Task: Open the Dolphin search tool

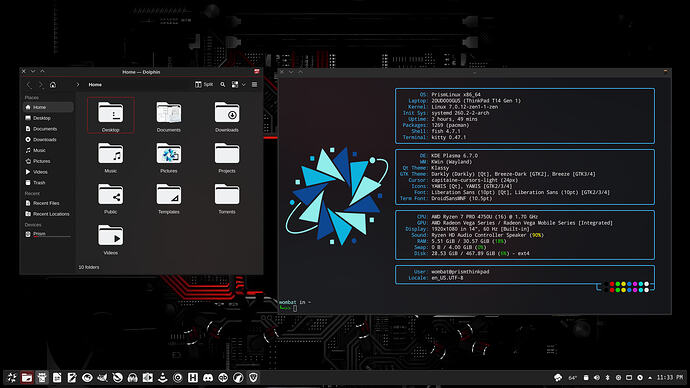Action: tap(223, 84)
